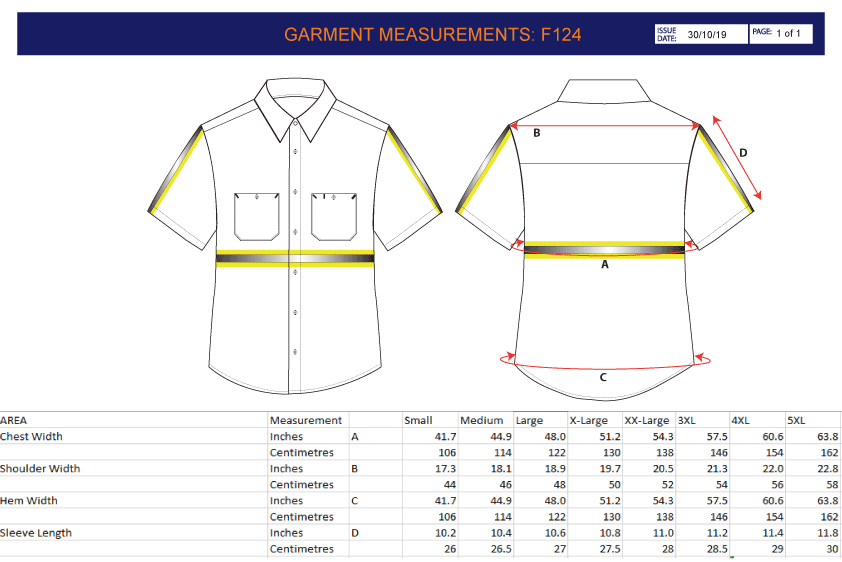
Task: Click Shoulder Width centimetres 5XL value 58
Action: [x=832, y=485]
